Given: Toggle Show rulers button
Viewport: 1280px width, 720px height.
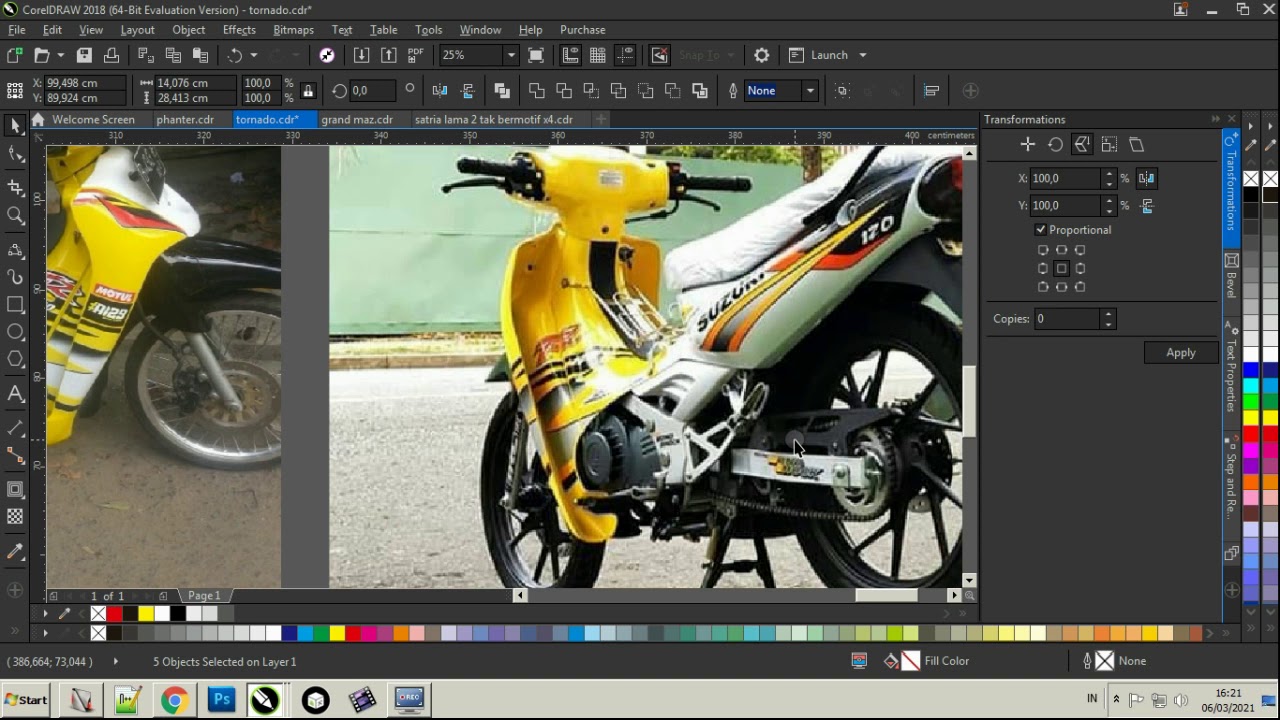Looking at the screenshot, I should click(570, 55).
